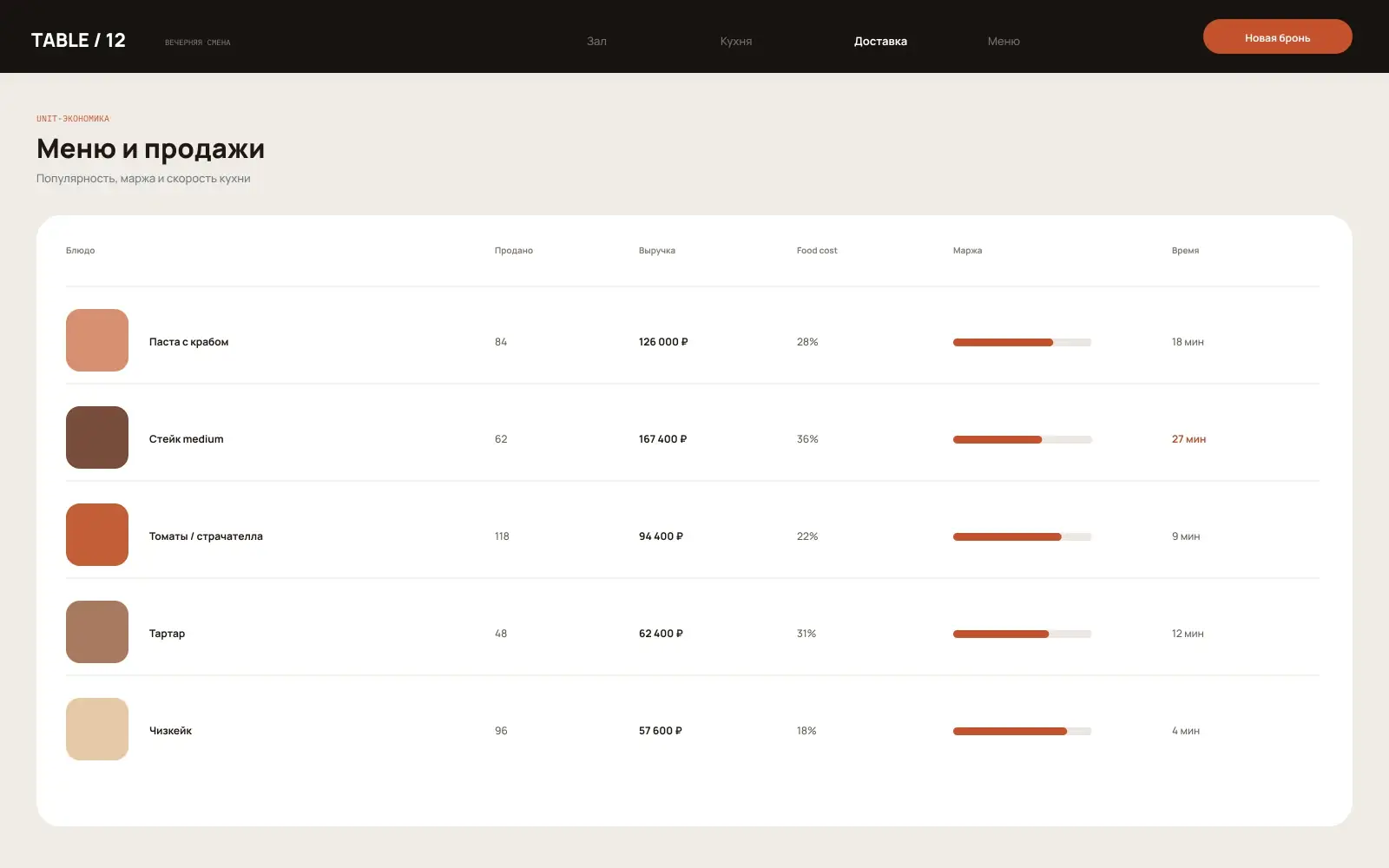Image resolution: width=1389 pixels, height=868 pixels.
Task: Click the 96 sold count
Action: click(x=501, y=731)
